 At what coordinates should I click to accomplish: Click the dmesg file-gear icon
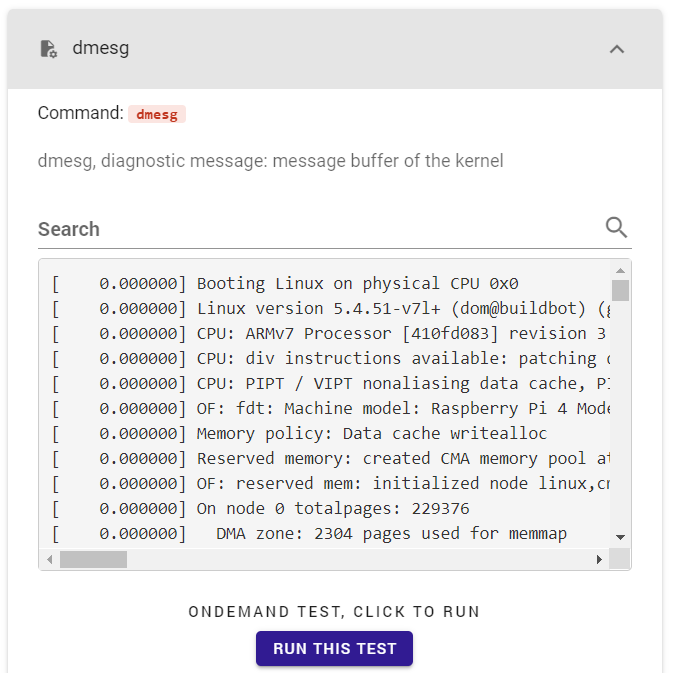point(48,49)
